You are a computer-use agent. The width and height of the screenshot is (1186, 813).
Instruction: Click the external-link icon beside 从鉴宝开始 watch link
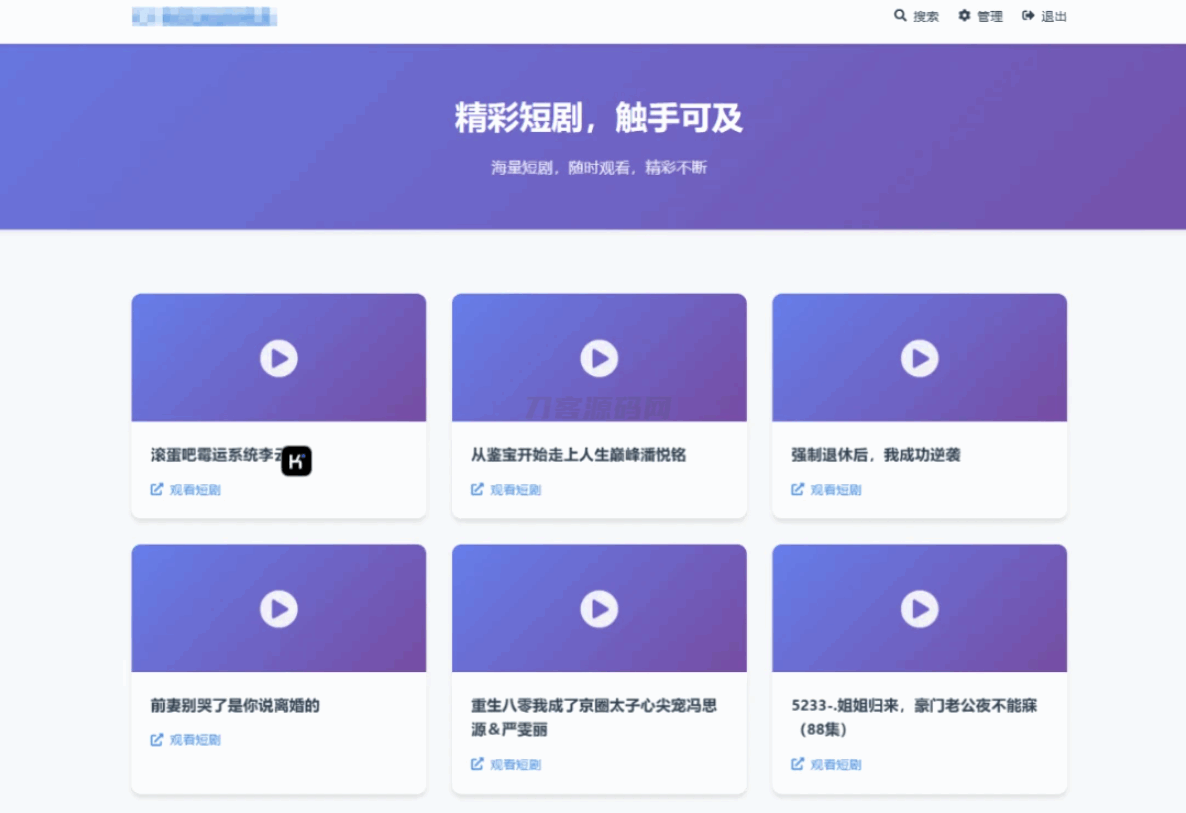tap(475, 489)
